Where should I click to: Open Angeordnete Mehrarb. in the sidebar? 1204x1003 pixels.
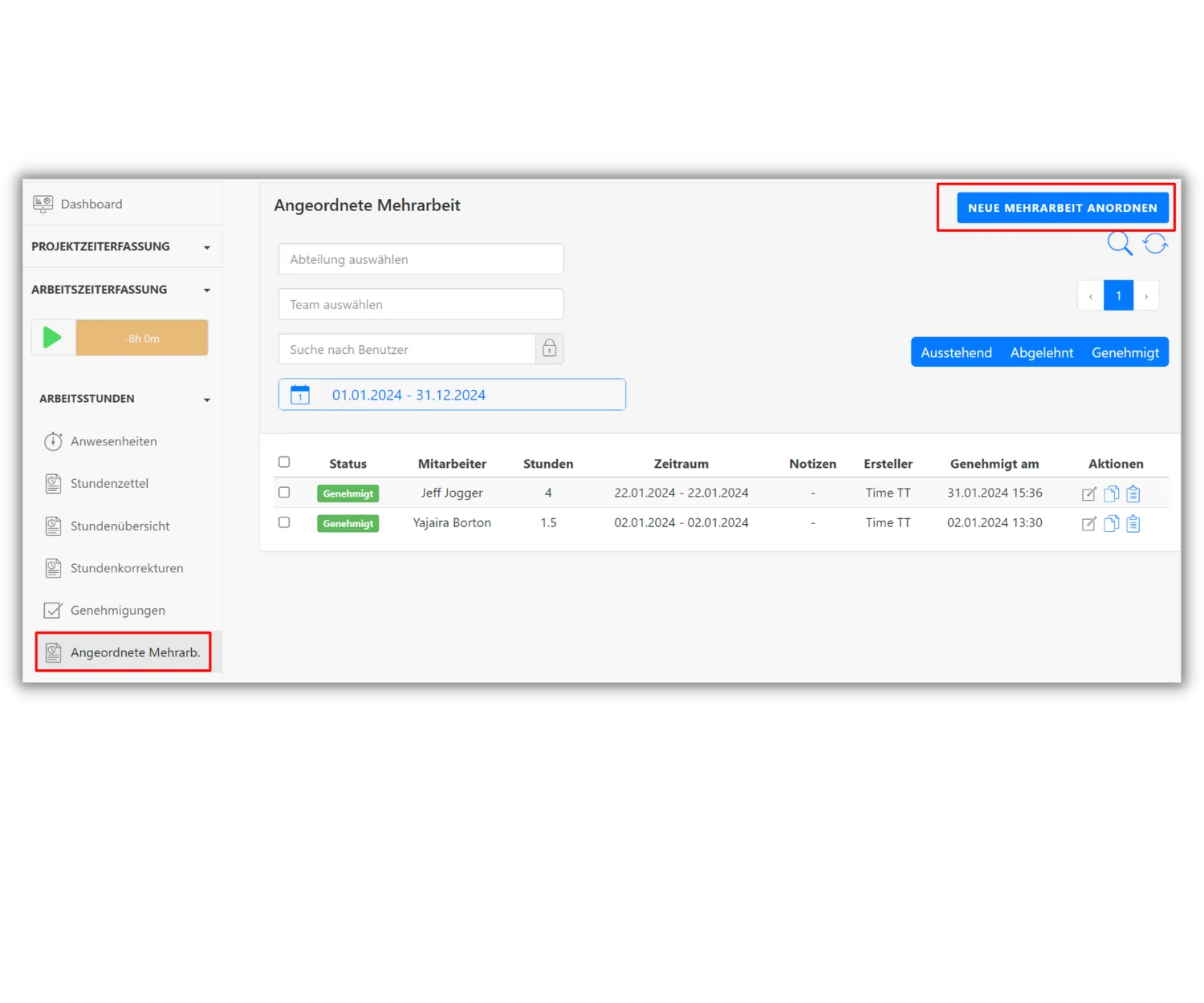point(135,652)
